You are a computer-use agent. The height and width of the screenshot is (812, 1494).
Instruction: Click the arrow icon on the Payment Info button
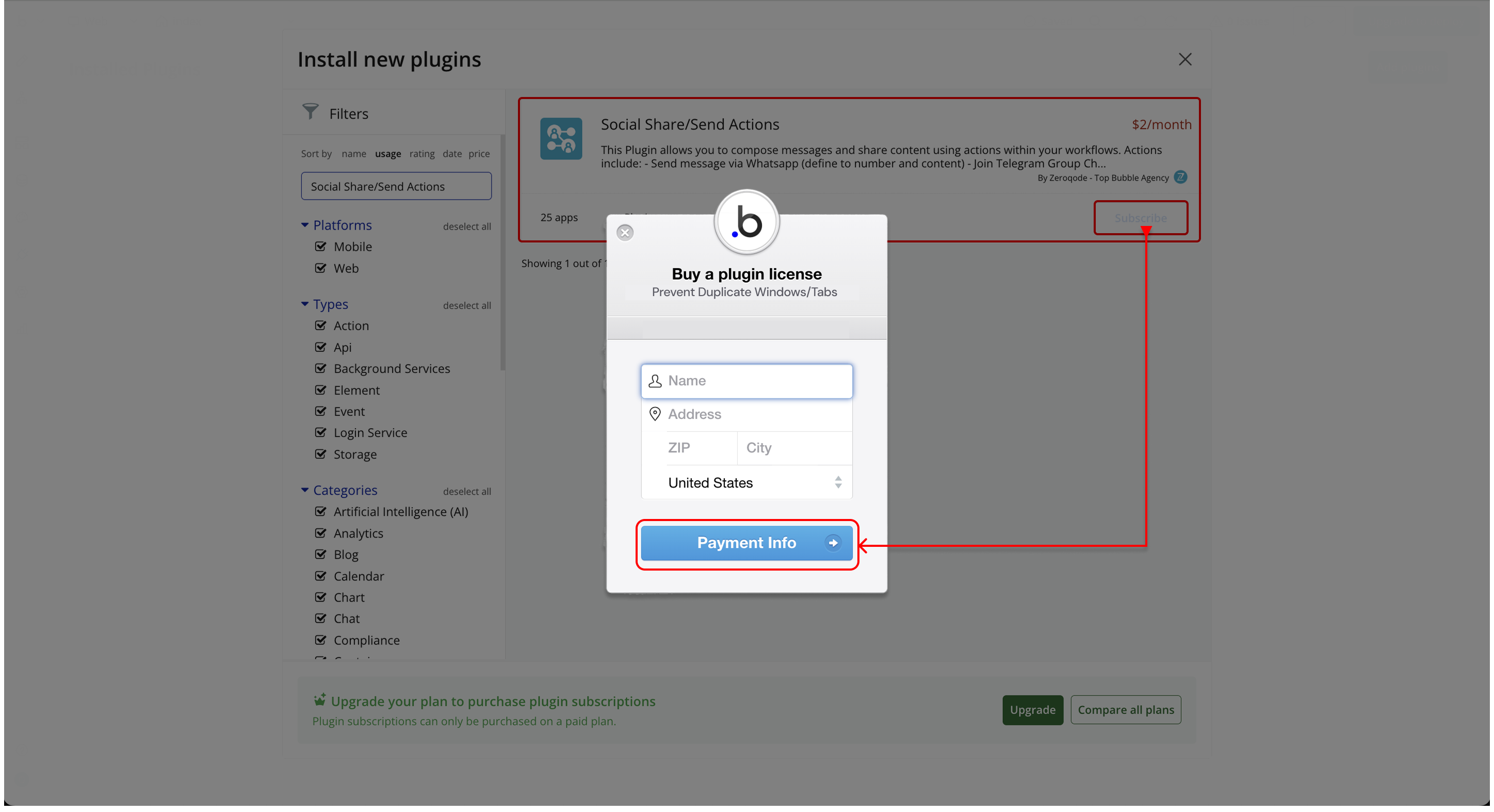coord(833,543)
